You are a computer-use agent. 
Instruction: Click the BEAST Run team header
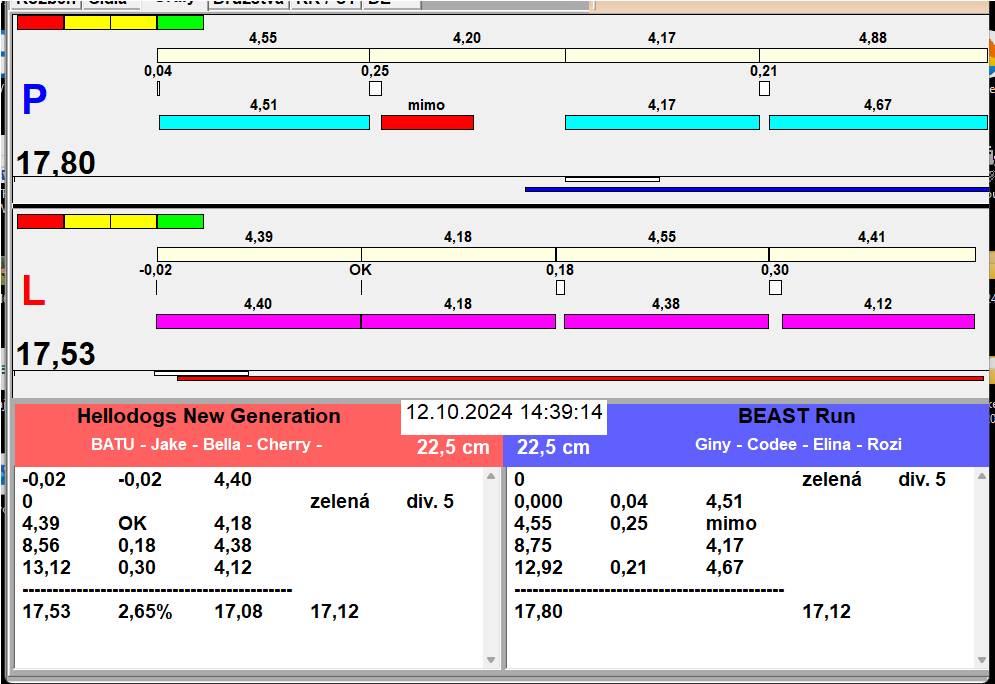pos(796,417)
